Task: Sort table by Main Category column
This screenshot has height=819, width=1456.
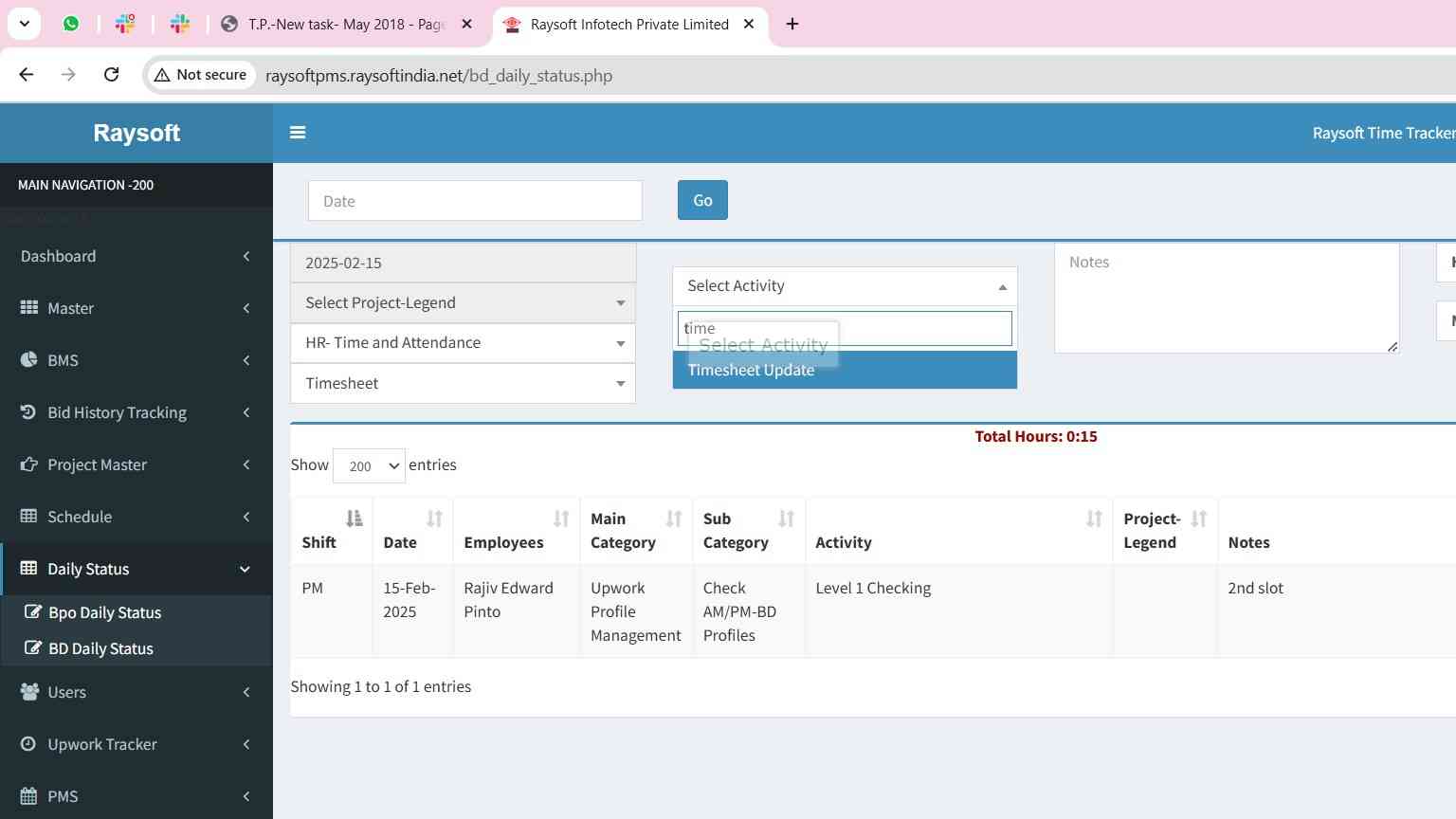Action: (x=674, y=519)
